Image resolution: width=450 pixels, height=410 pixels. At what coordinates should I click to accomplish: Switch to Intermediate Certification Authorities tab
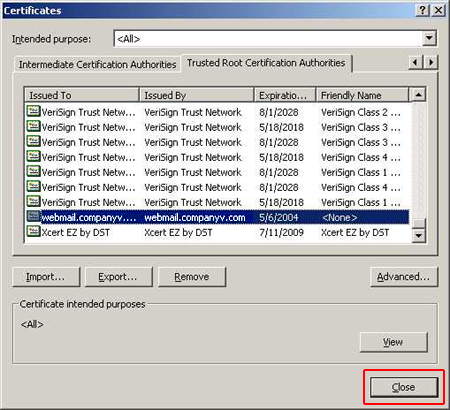[97, 64]
